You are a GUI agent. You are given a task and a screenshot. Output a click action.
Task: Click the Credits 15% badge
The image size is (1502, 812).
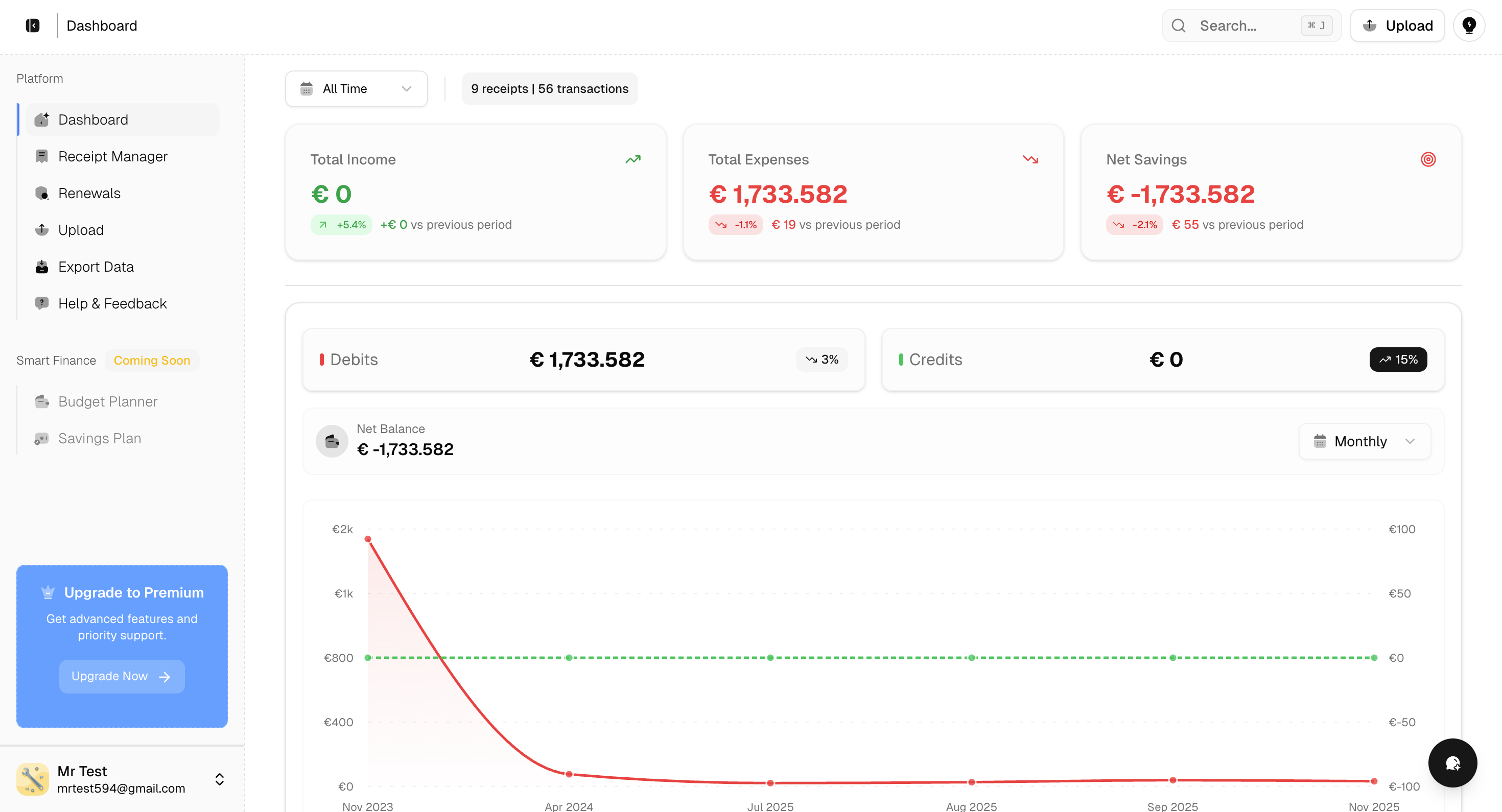coord(1398,360)
